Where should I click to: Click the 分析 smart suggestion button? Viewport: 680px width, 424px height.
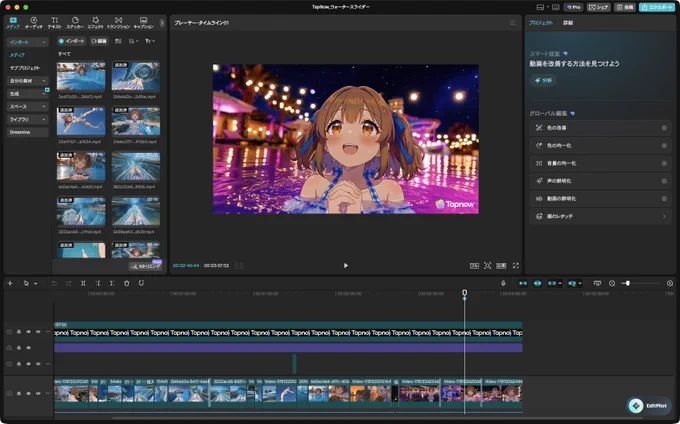coord(543,81)
